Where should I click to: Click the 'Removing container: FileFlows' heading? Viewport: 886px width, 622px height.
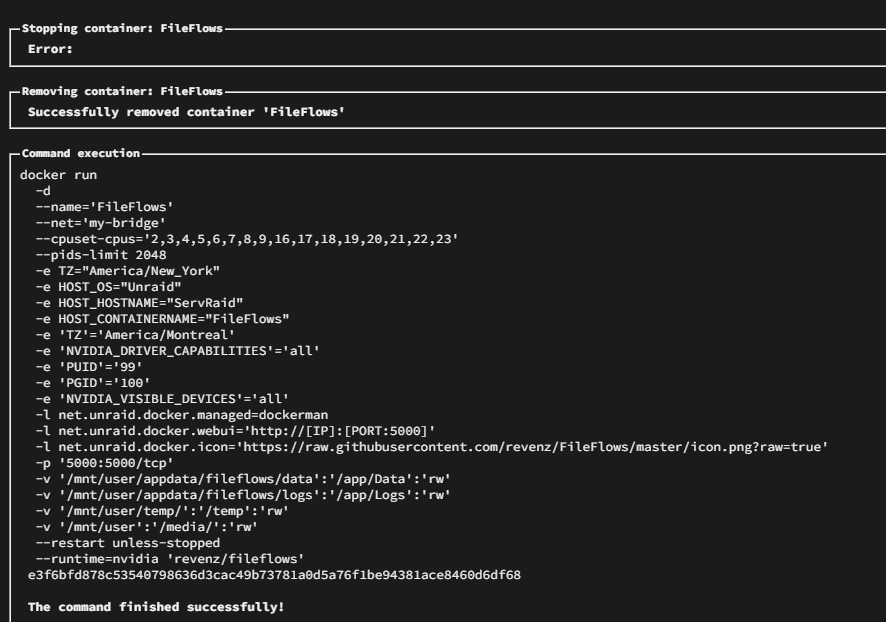pos(122,91)
